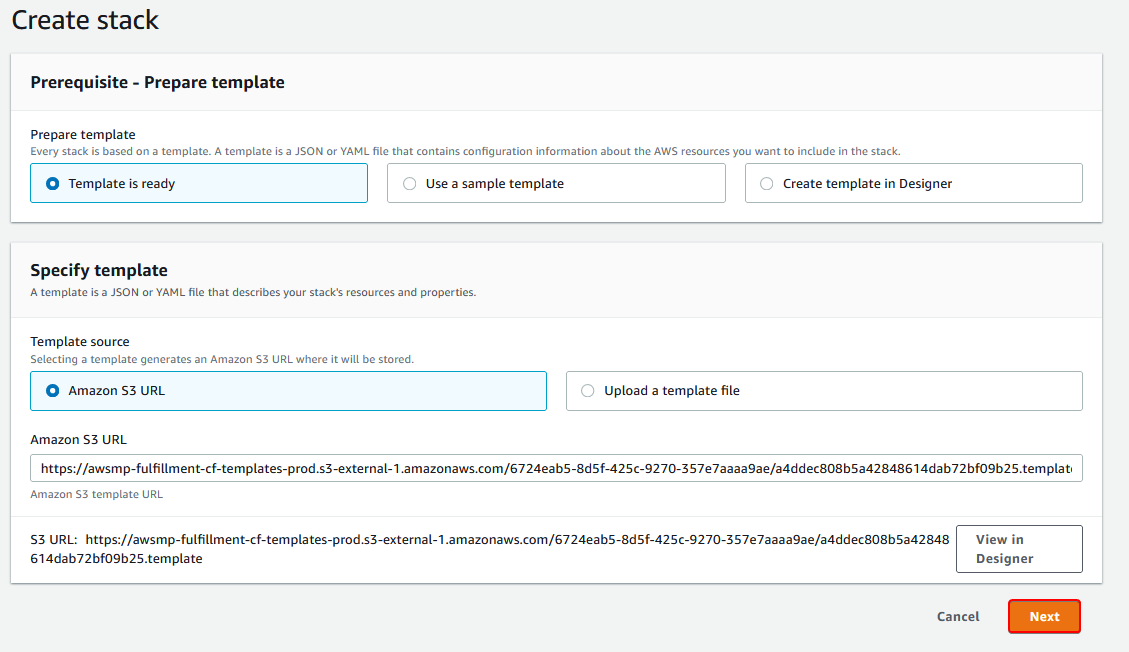
Task: Click inside the Amazon S3 URL text field
Action: coord(556,468)
